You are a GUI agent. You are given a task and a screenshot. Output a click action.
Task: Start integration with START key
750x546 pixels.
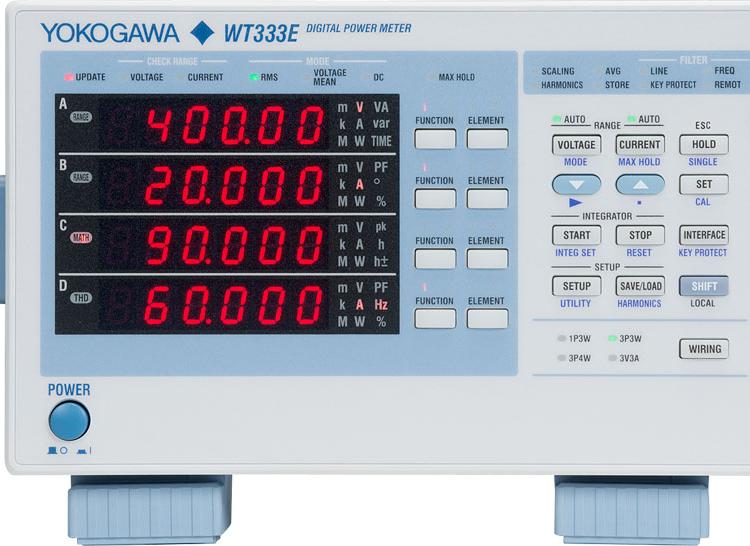[576, 236]
